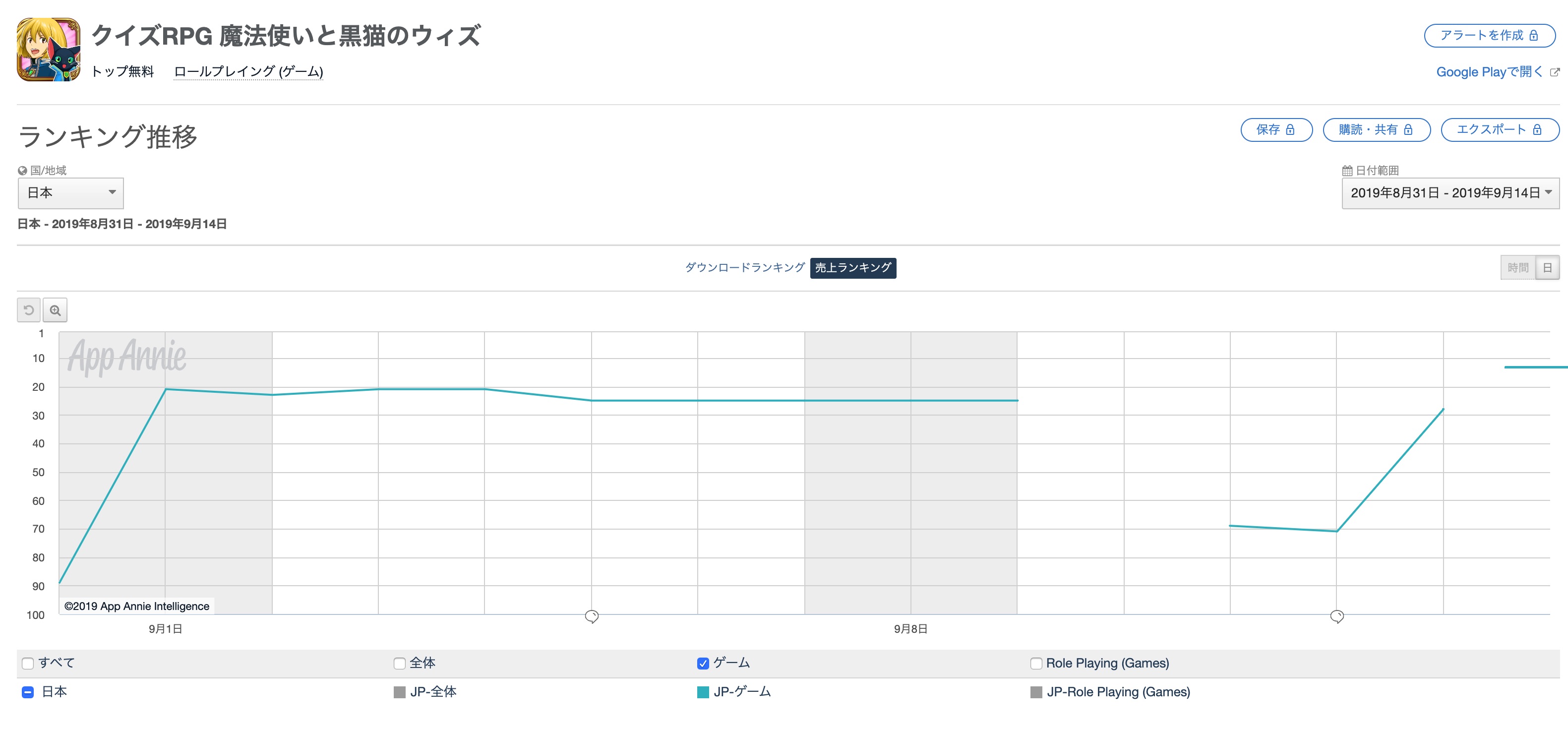
Task: Click the 9月1日 axis label
Action: (x=166, y=629)
